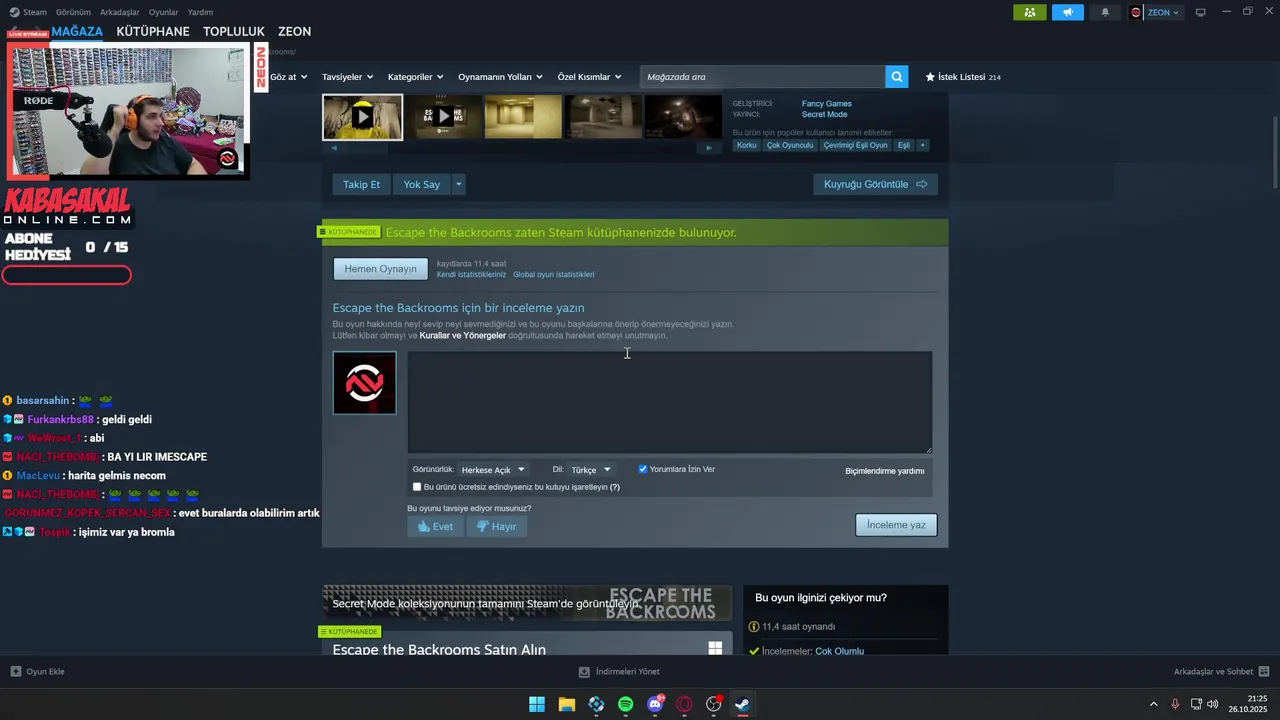Open the Windows Start menu

(537, 704)
